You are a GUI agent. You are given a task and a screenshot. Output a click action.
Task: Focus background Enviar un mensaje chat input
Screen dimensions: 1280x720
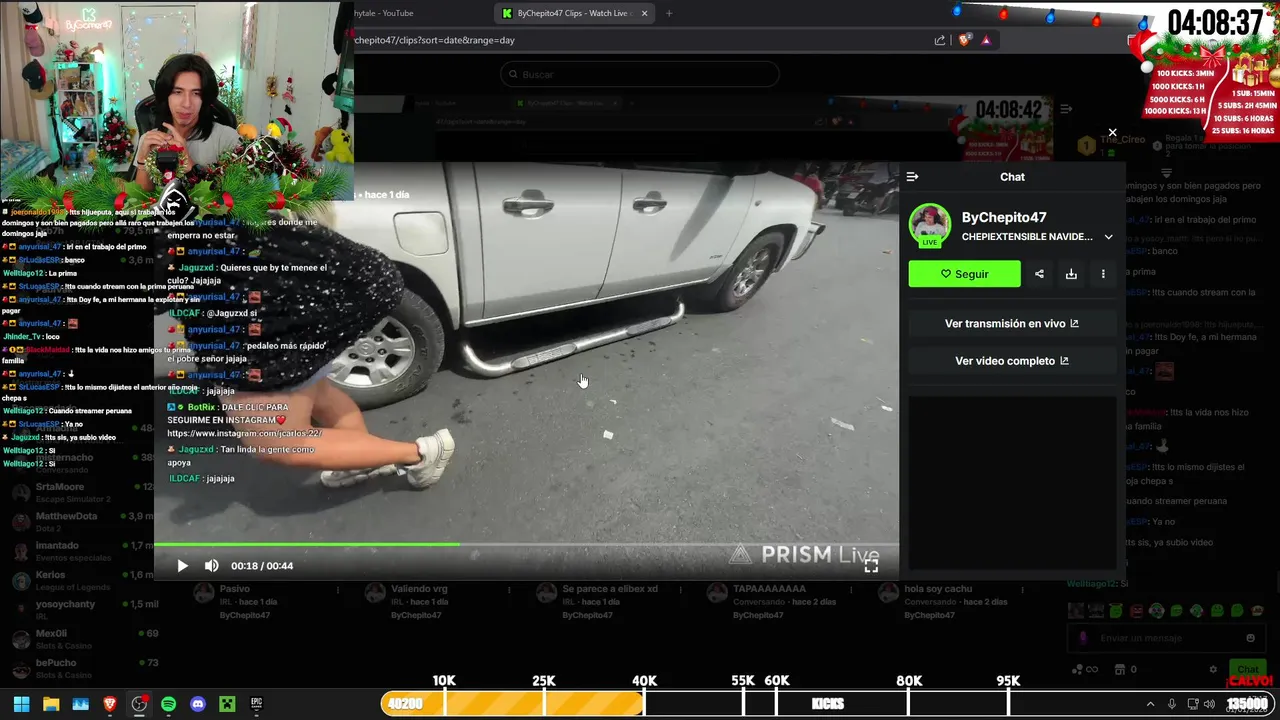1165,638
